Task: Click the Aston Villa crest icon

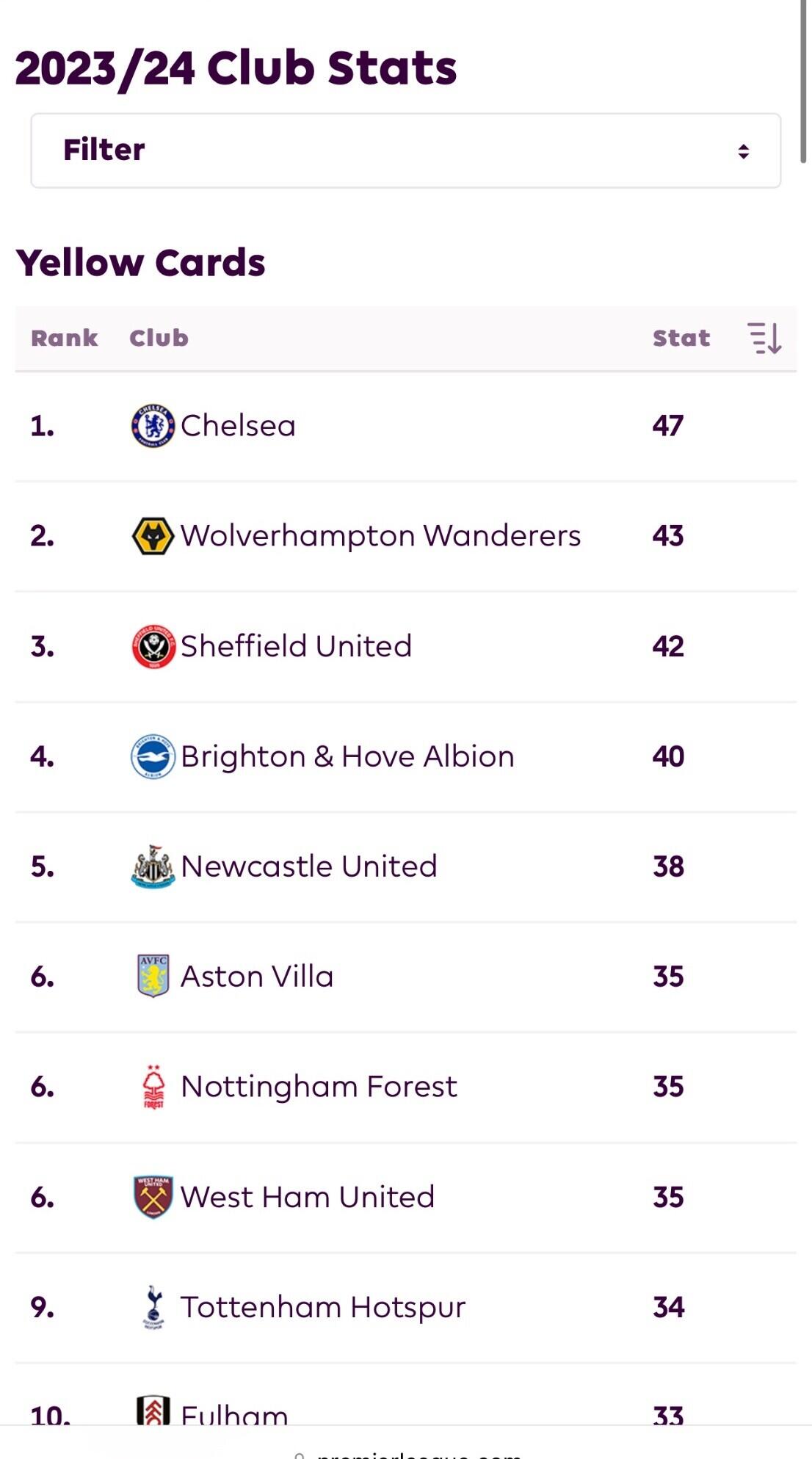Action: pyautogui.click(x=153, y=977)
